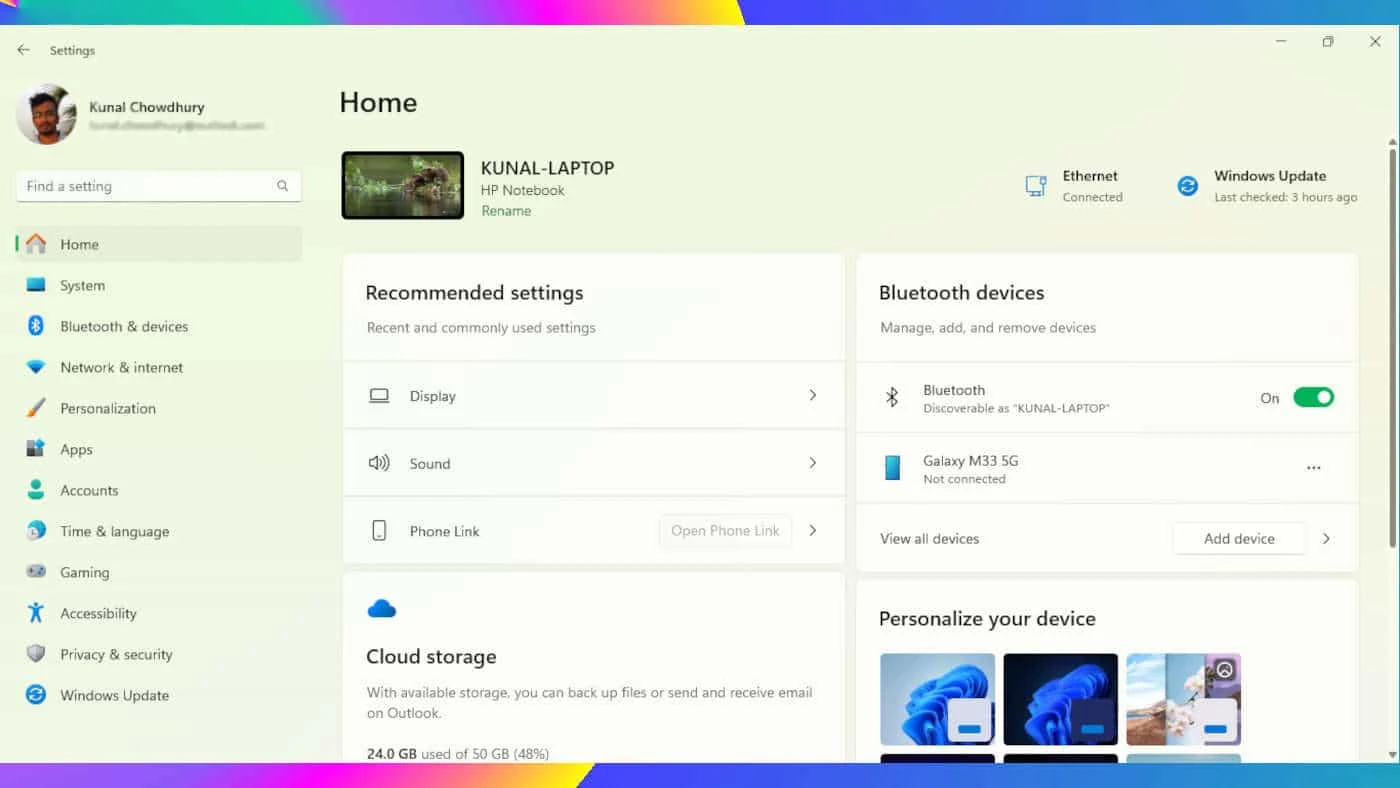Click the OneDrive cloud icon

(382, 608)
